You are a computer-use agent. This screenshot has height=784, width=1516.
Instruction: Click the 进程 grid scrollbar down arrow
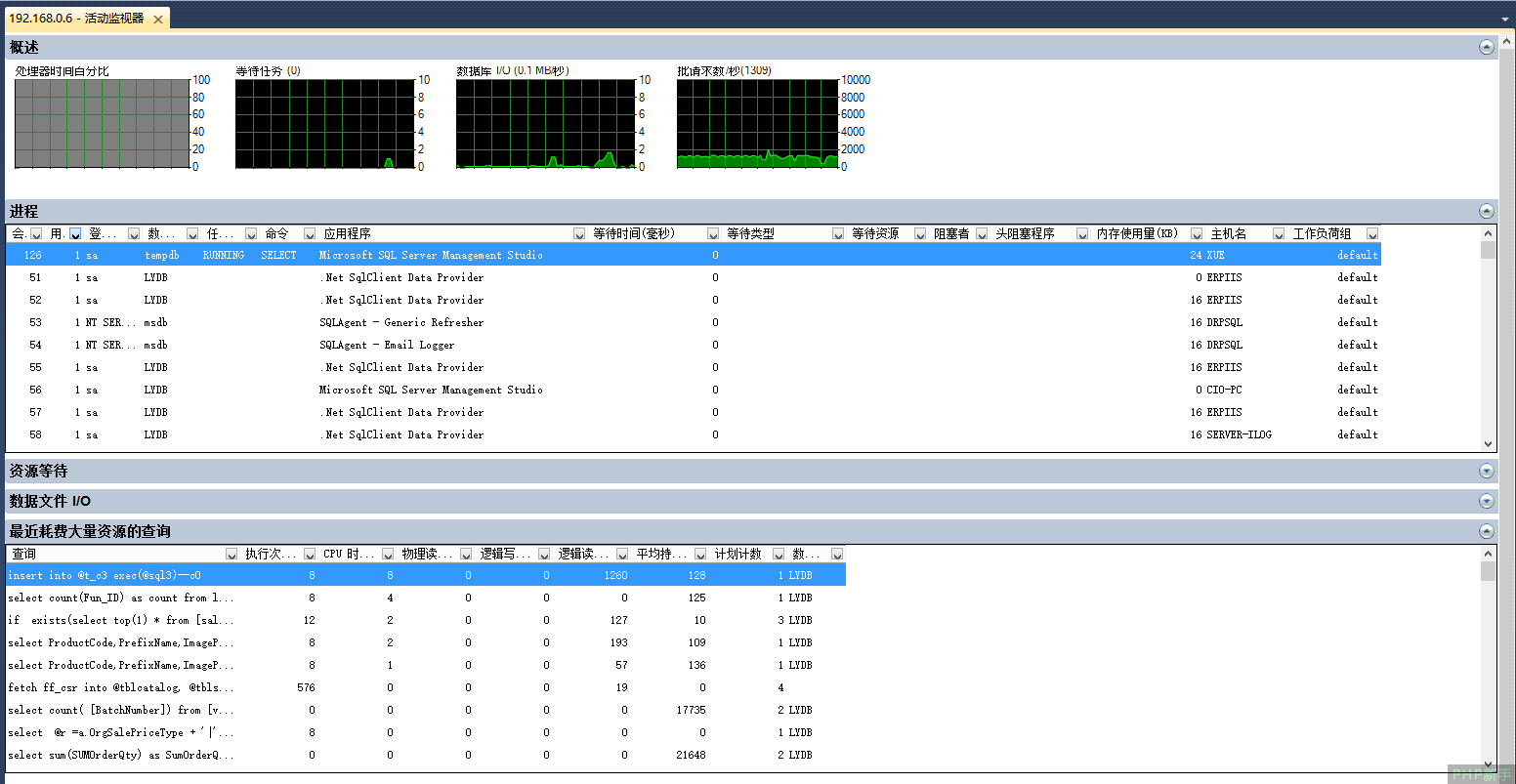coord(1488,444)
